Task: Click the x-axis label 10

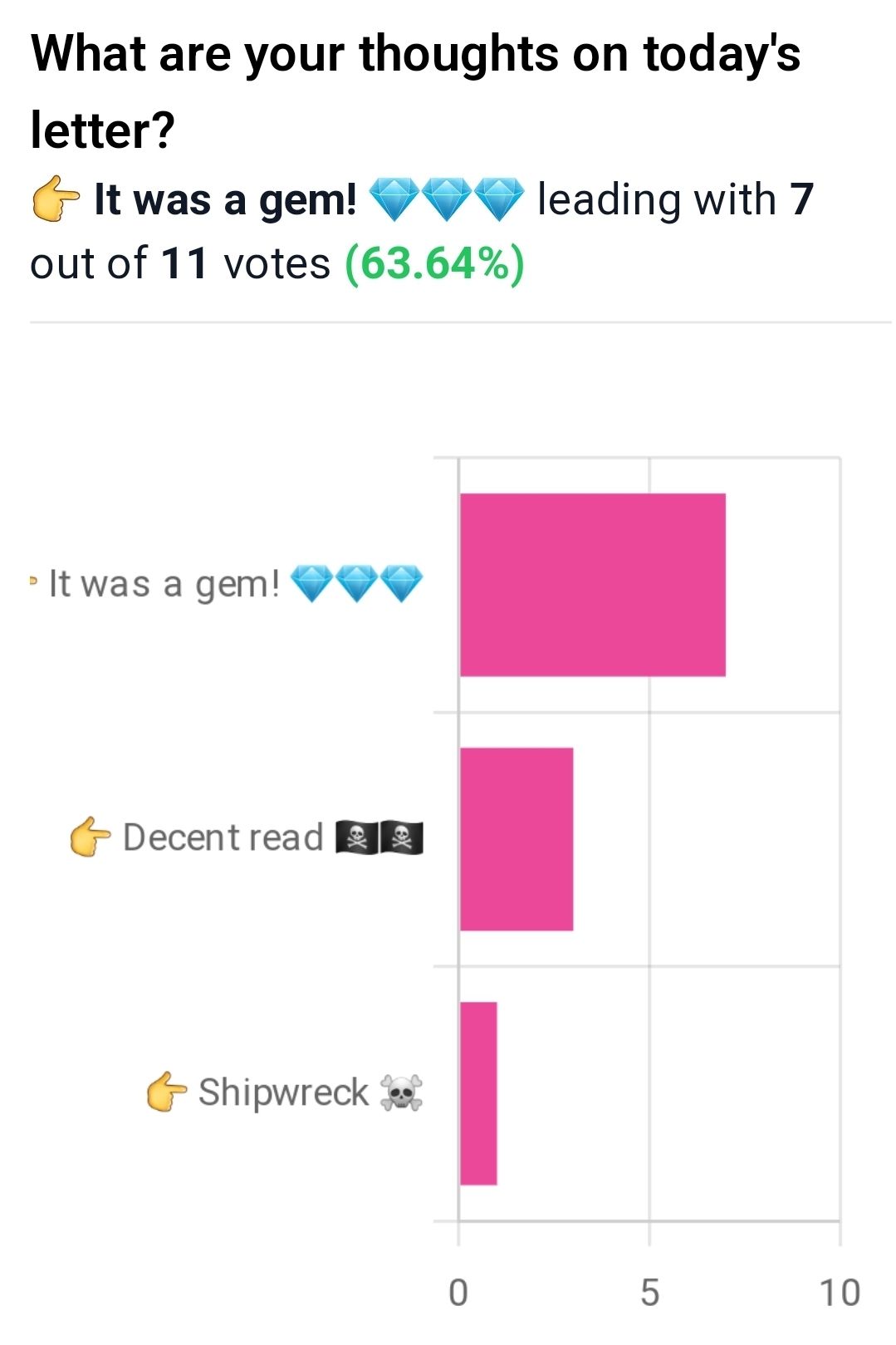Action: coord(840,1293)
